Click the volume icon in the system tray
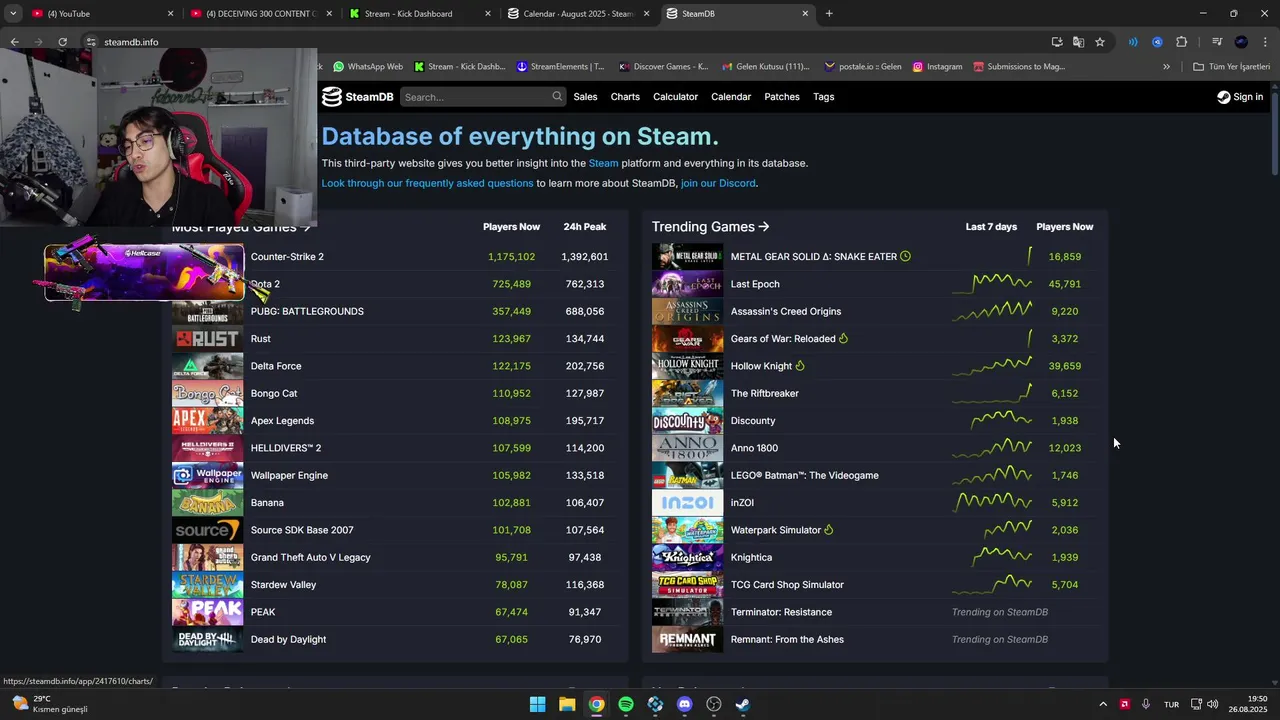Image resolution: width=1280 pixels, height=720 pixels. point(1213,704)
